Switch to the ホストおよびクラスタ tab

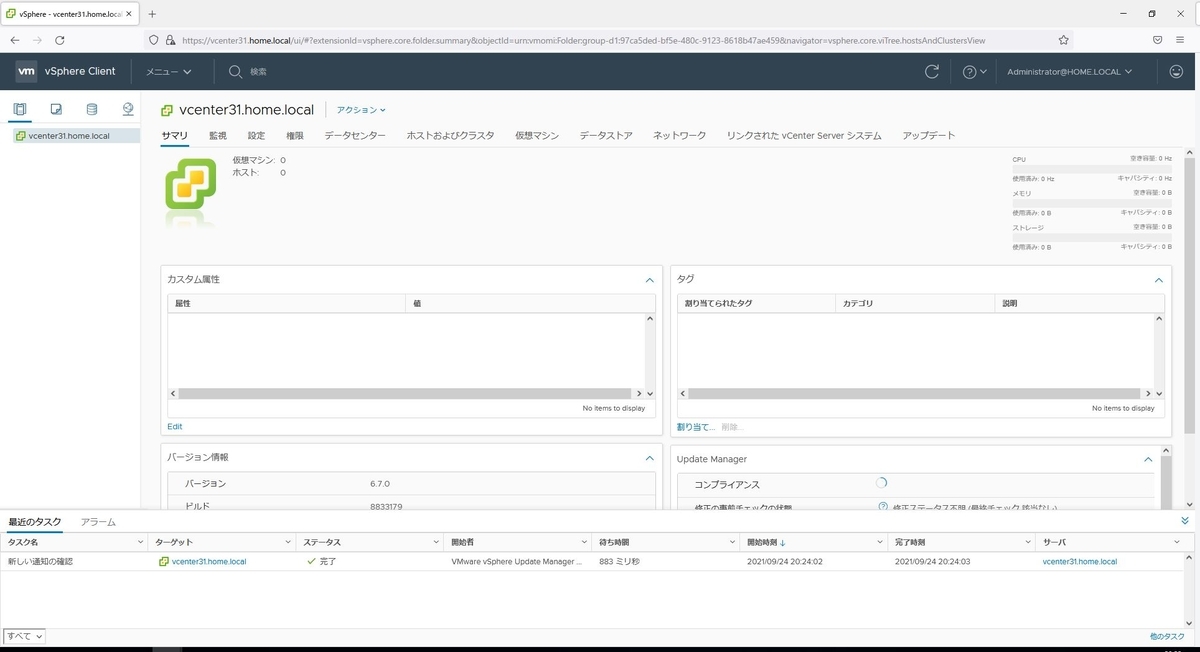pos(450,135)
